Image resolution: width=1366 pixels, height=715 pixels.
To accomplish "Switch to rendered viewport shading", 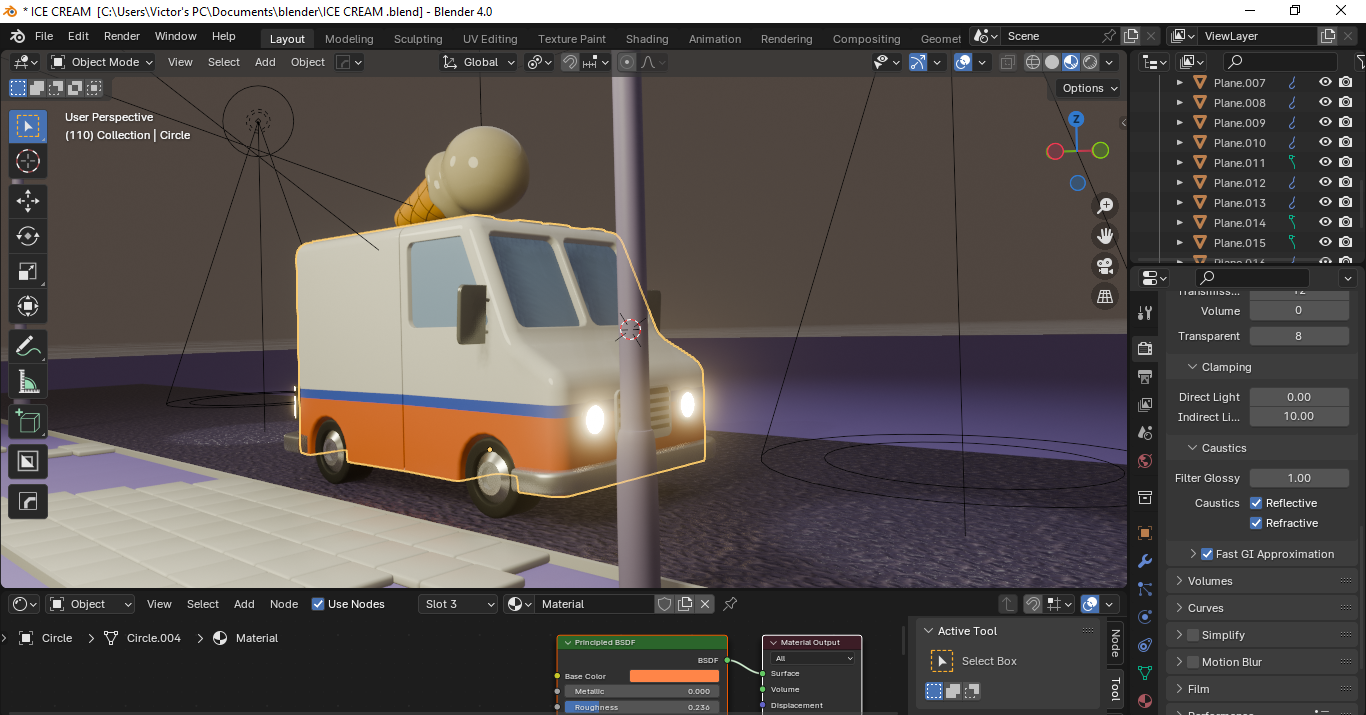I will click(1090, 62).
